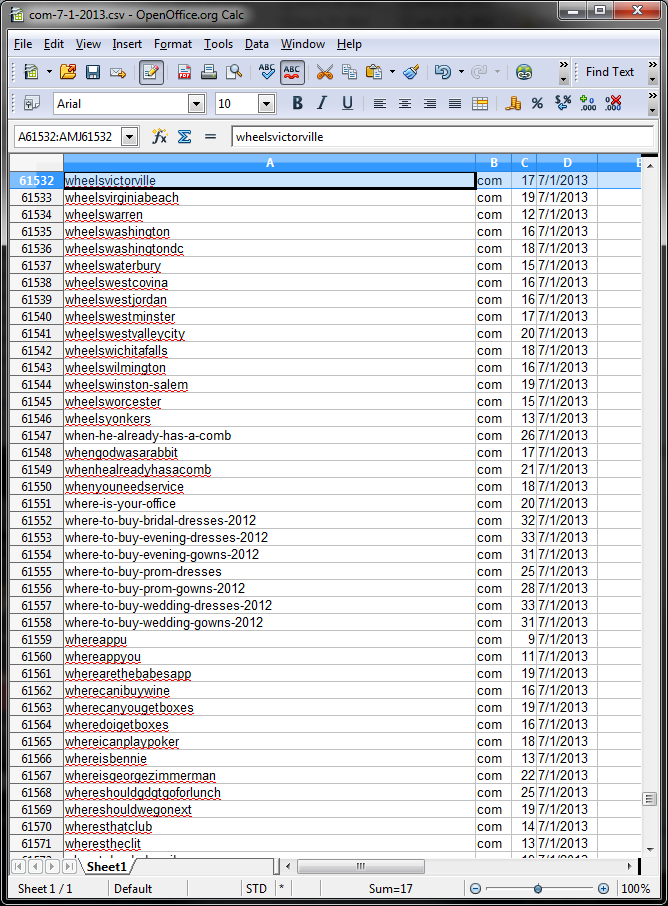
Task: Expand the Name Box dropdown arrow
Action: pos(130,137)
